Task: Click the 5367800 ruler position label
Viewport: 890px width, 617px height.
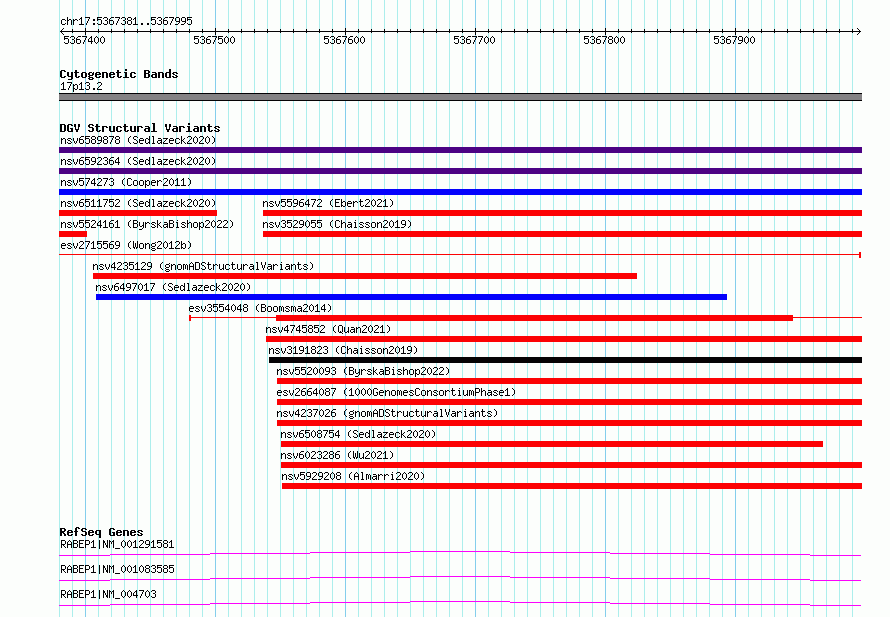Action: (x=604, y=40)
